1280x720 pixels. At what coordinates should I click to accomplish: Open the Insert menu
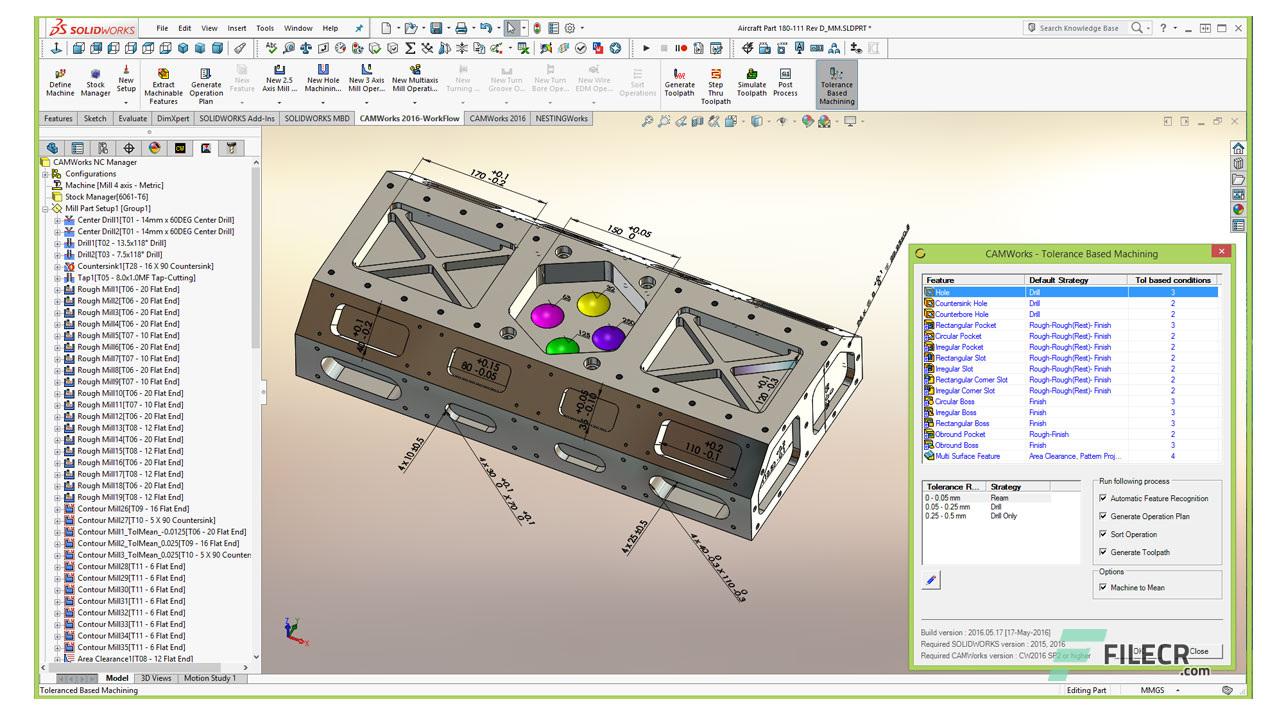(x=236, y=28)
